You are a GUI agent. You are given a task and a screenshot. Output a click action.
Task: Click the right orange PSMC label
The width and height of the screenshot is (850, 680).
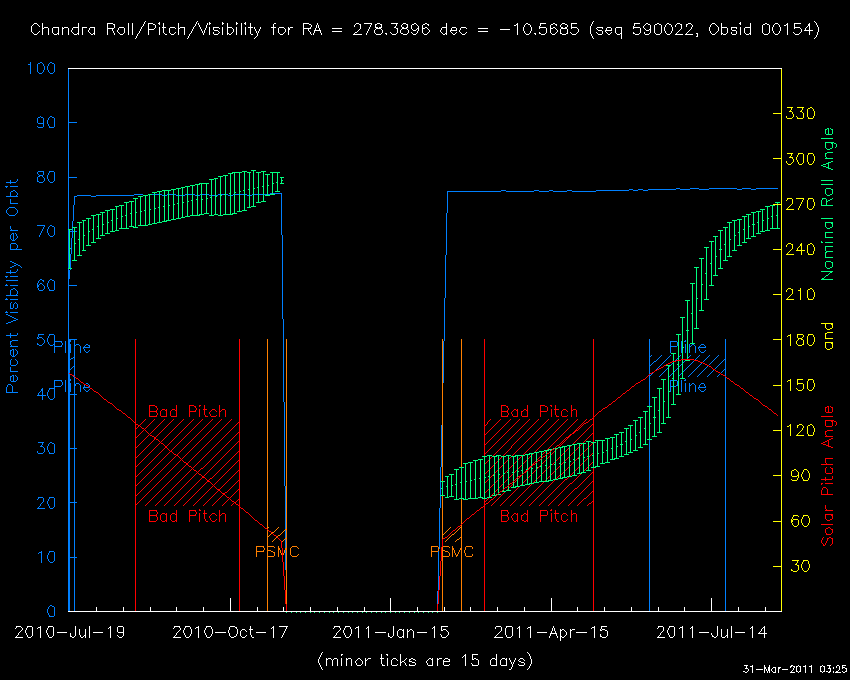click(x=452, y=552)
